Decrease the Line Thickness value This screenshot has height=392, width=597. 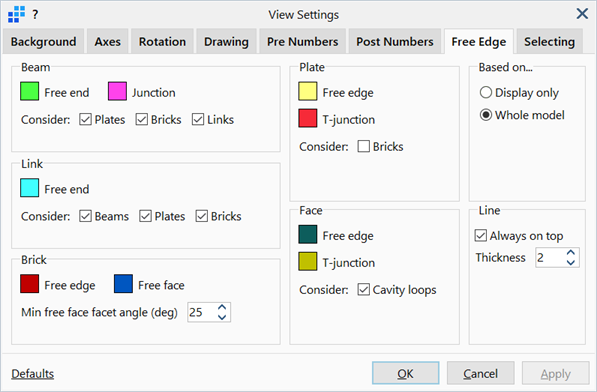tap(570, 262)
